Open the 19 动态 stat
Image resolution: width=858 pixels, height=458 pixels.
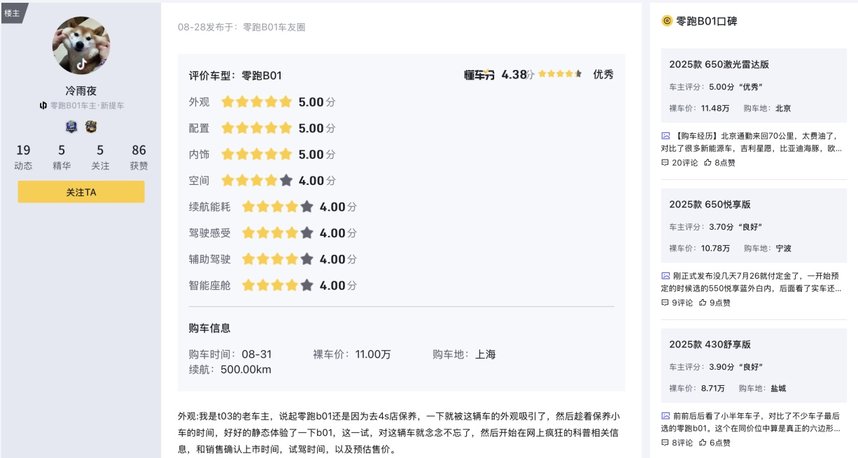23,157
